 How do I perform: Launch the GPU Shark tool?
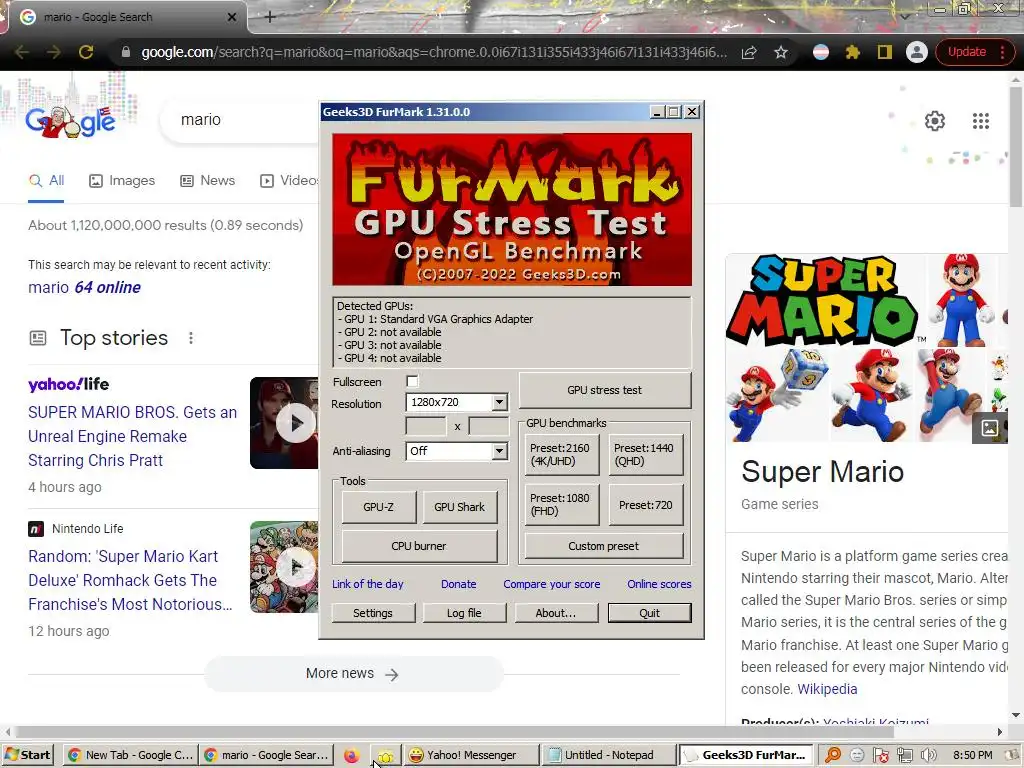tap(460, 507)
